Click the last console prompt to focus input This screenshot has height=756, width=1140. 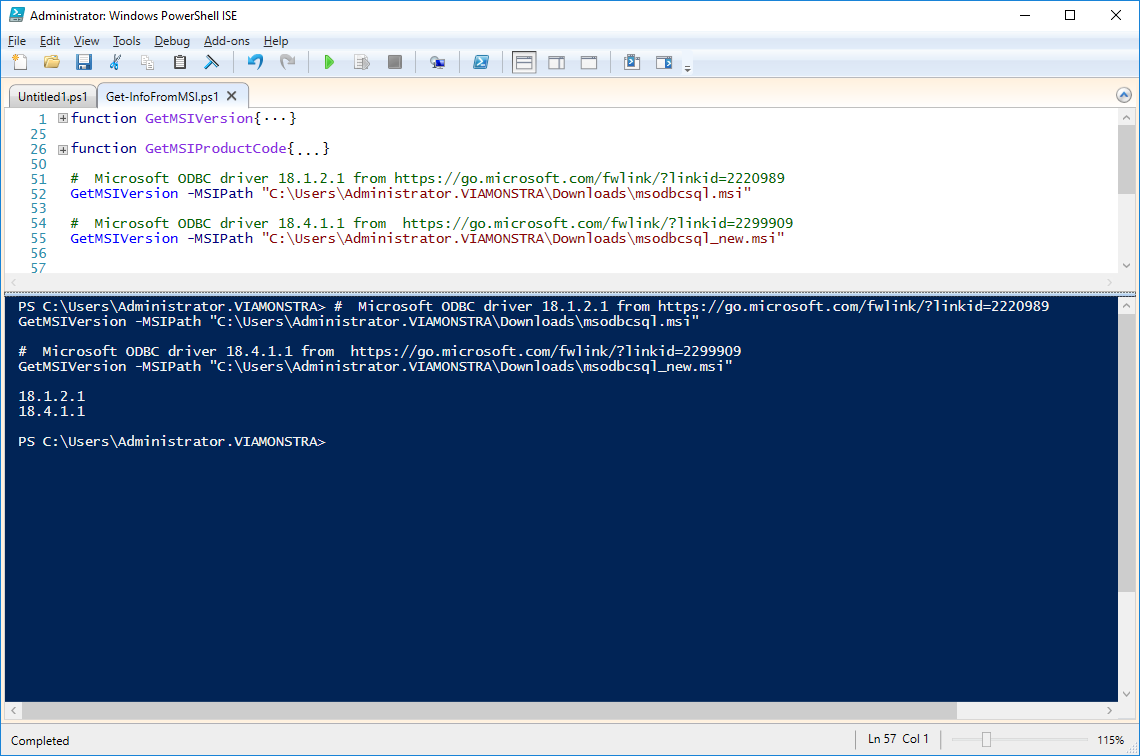(x=172, y=441)
